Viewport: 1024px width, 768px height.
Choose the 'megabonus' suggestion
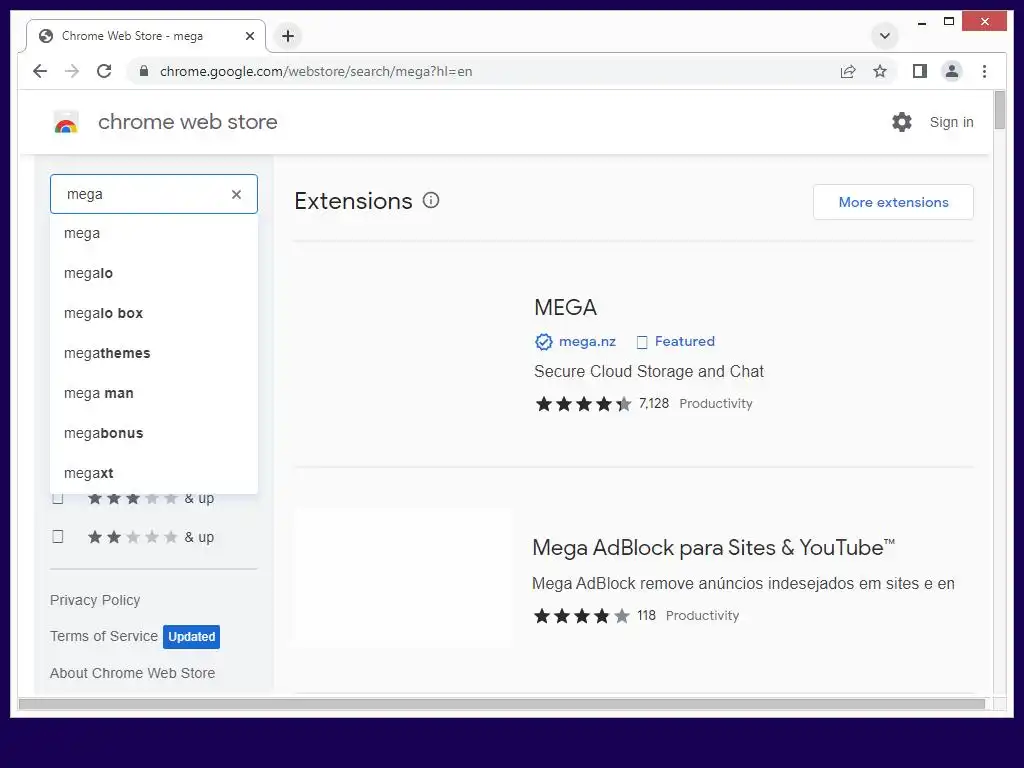click(x=154, y=433)
